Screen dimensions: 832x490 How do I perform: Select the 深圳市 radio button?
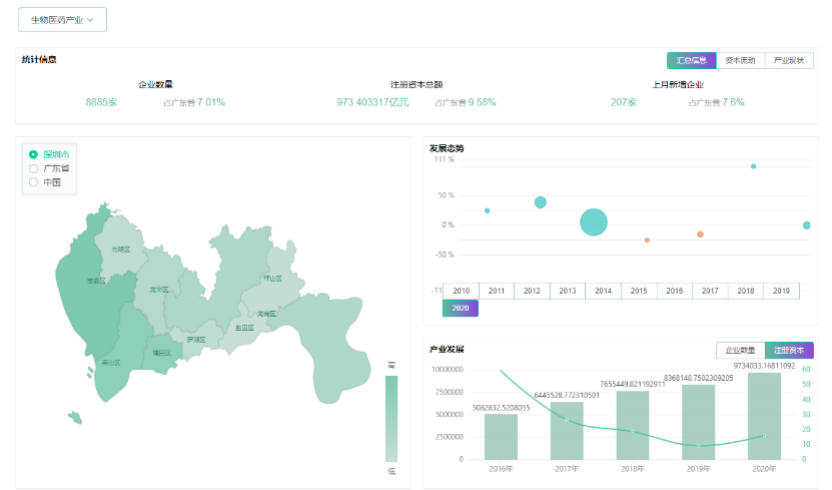[x=34, y=155]
